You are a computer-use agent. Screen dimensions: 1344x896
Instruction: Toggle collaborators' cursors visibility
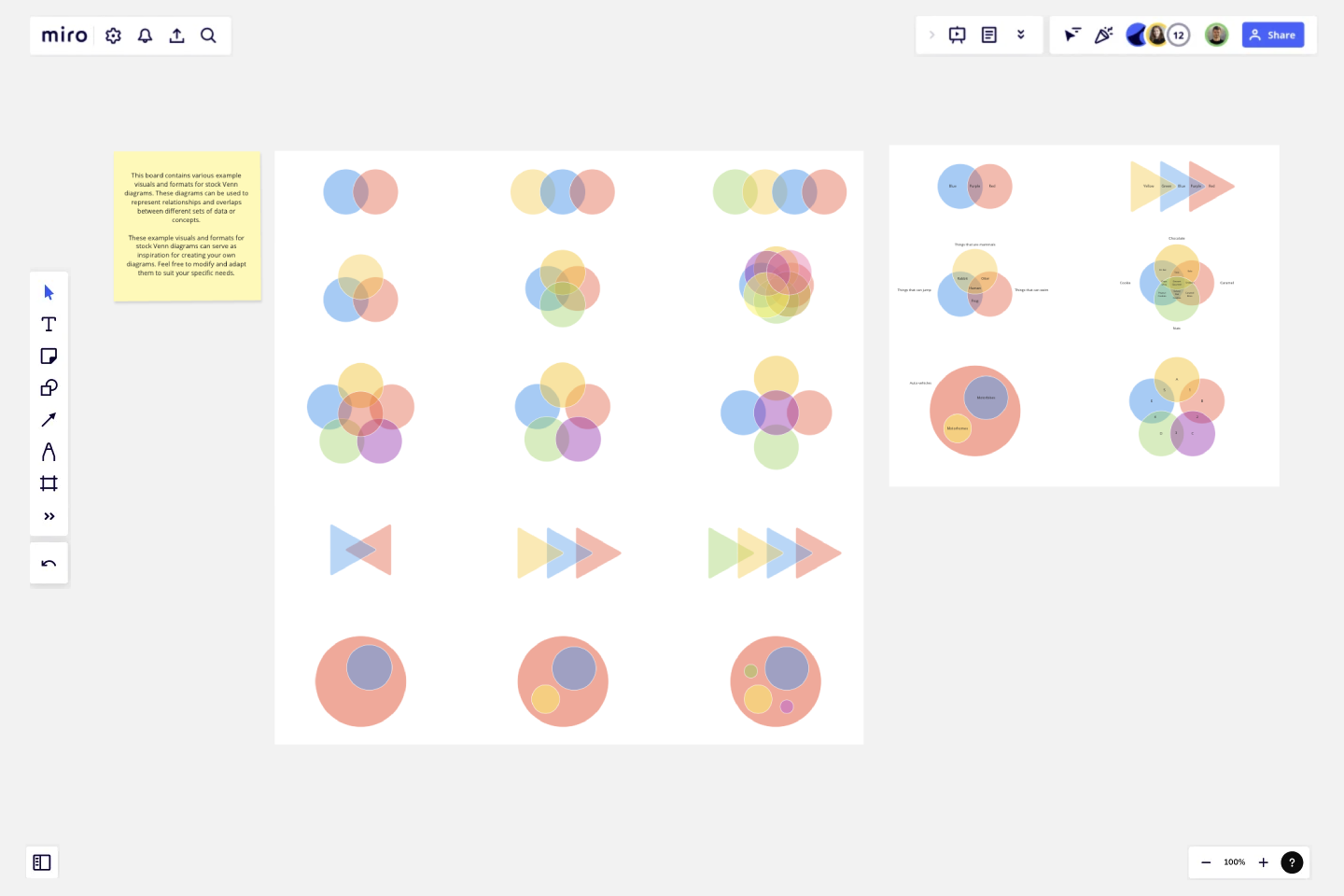[1072, 35]
